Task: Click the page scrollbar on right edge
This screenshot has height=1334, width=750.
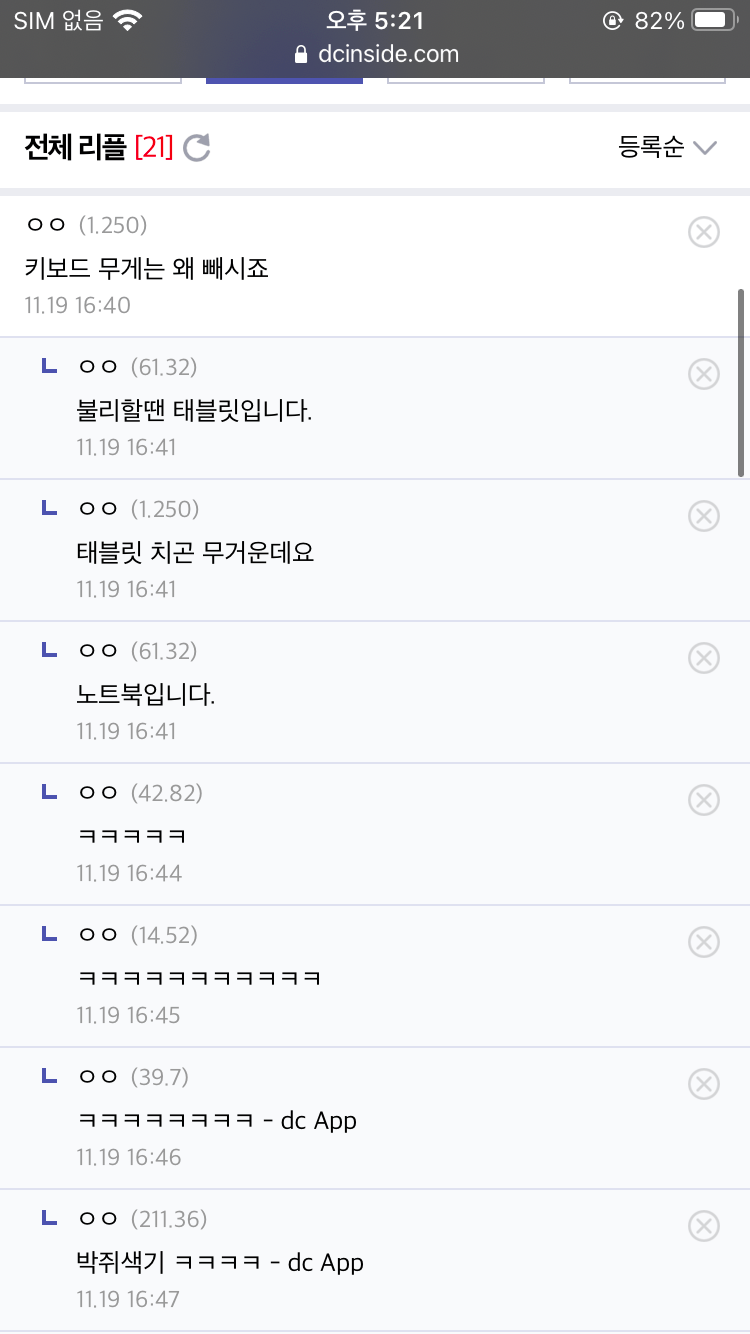Action: 740,382
